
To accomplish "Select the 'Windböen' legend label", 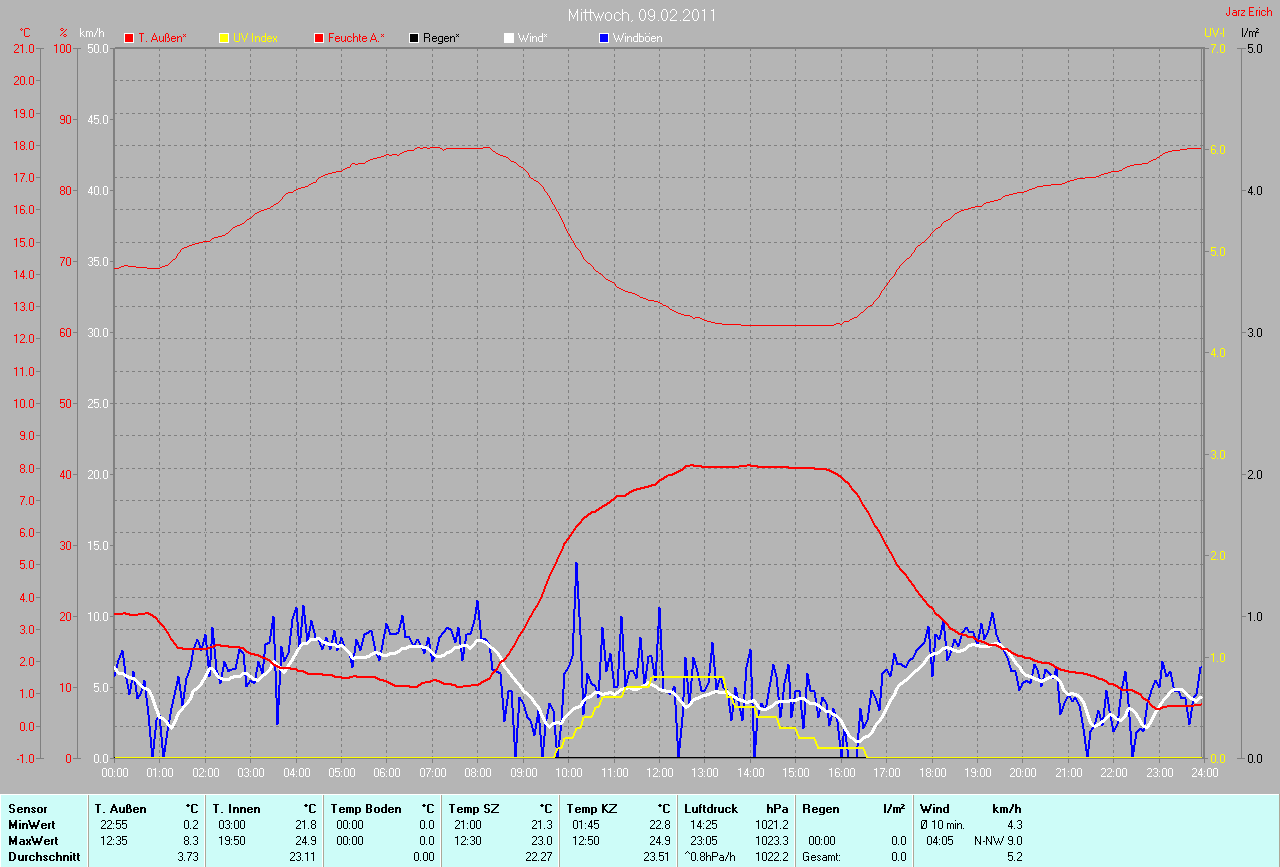I will point(637,38).
